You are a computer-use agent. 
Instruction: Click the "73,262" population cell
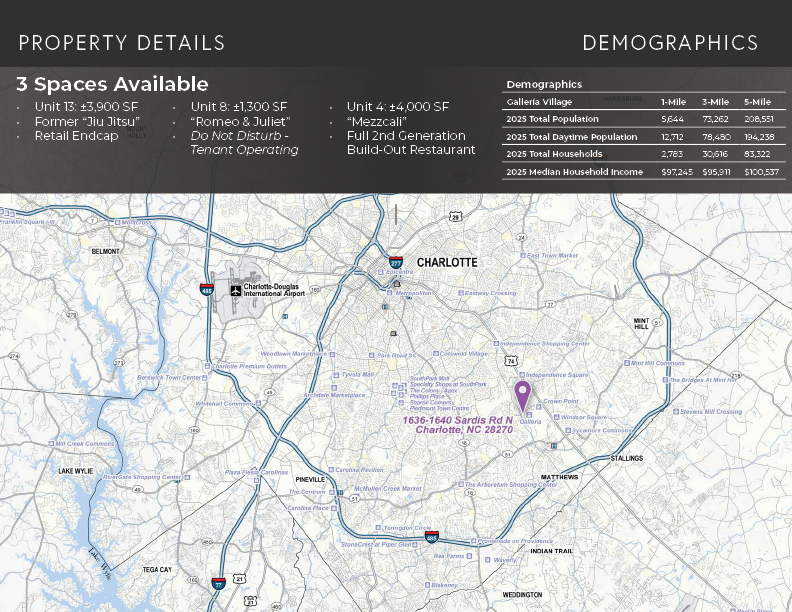pos(715,119)
